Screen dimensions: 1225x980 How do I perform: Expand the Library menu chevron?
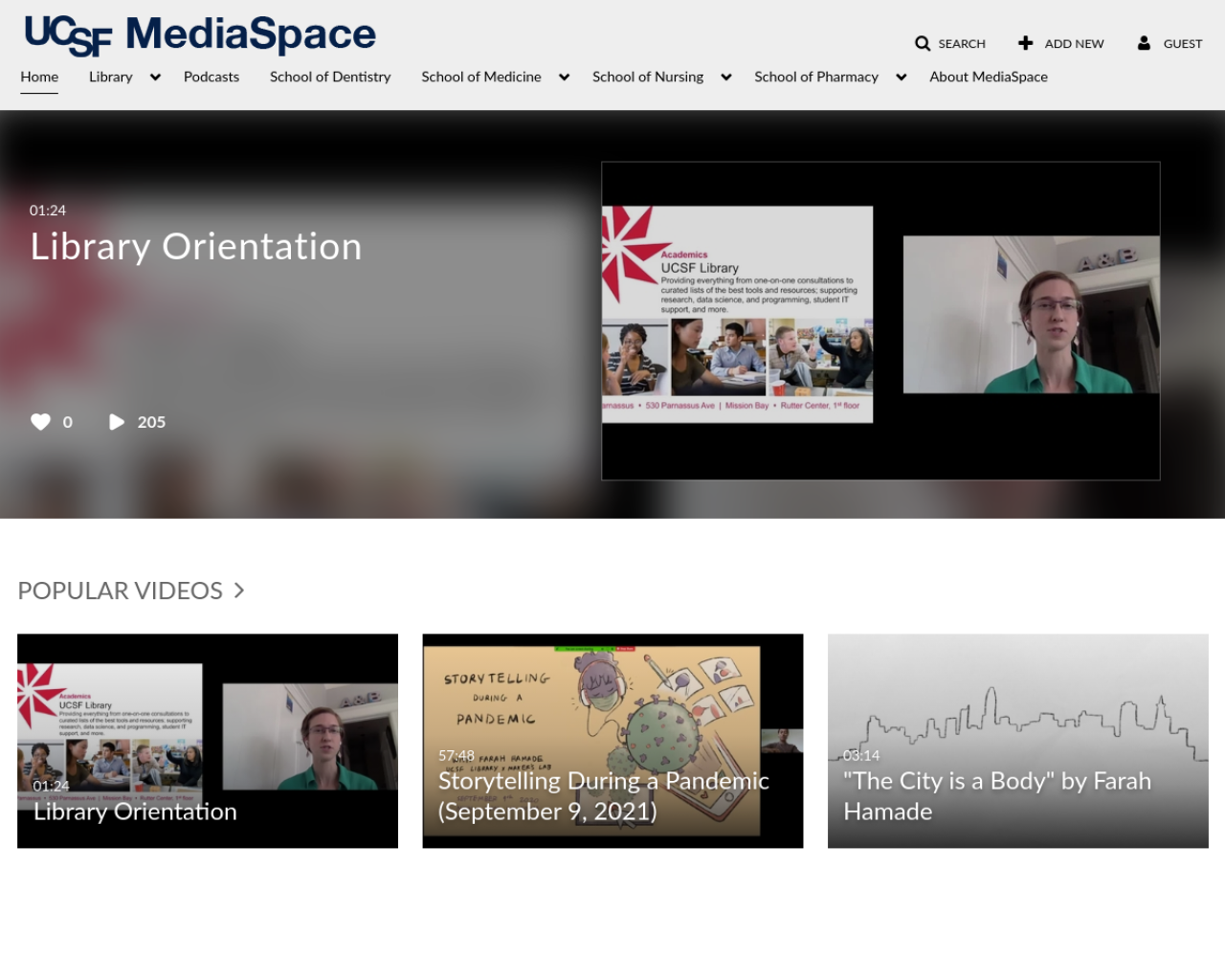coord(155,78)
